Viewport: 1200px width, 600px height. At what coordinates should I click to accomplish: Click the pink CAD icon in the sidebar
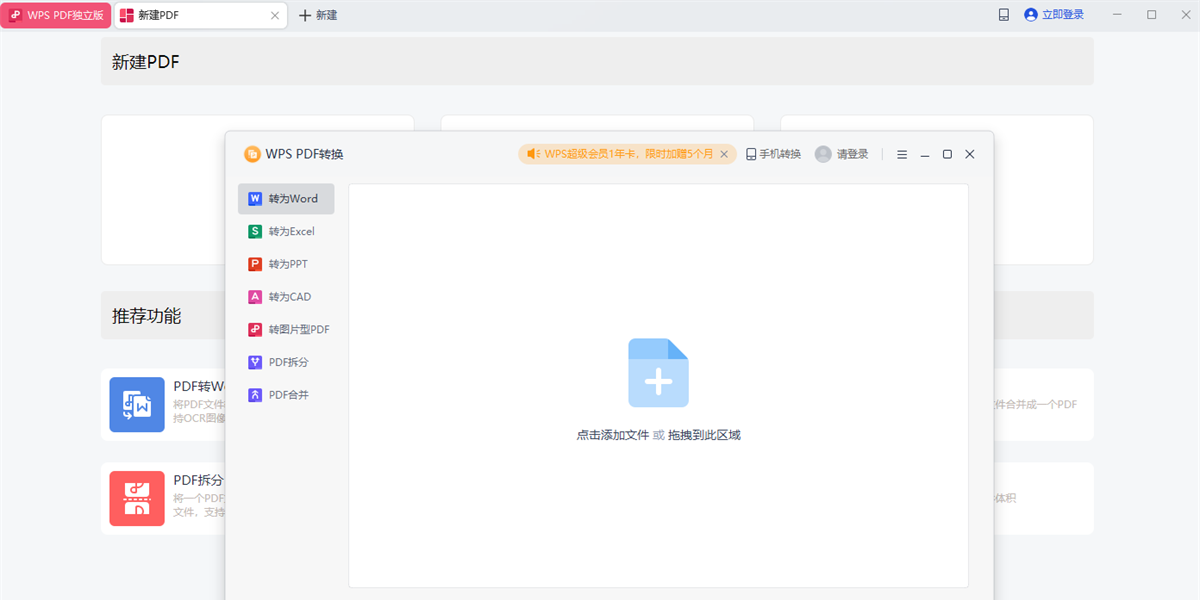[x=255, y=297]
